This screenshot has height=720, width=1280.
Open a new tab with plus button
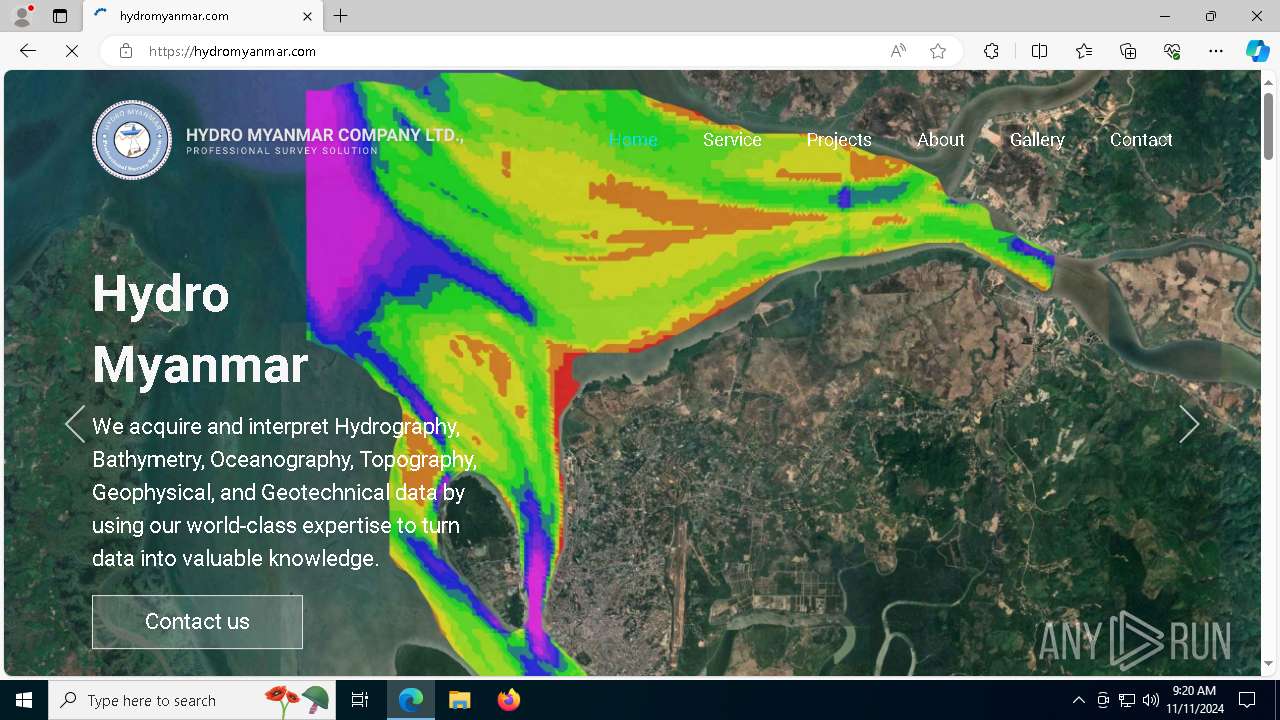pos(341,16)
